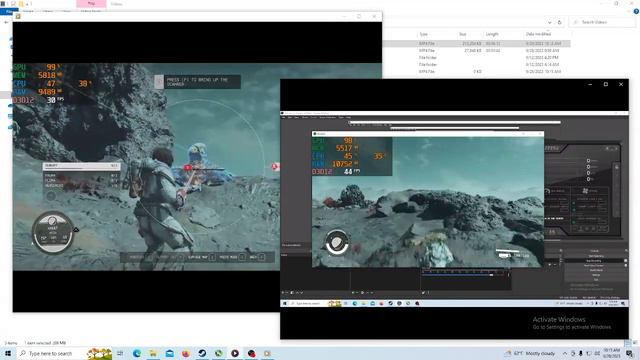
Task: Click the Search Videos box in File Explorer
Action: pos(602,22)
